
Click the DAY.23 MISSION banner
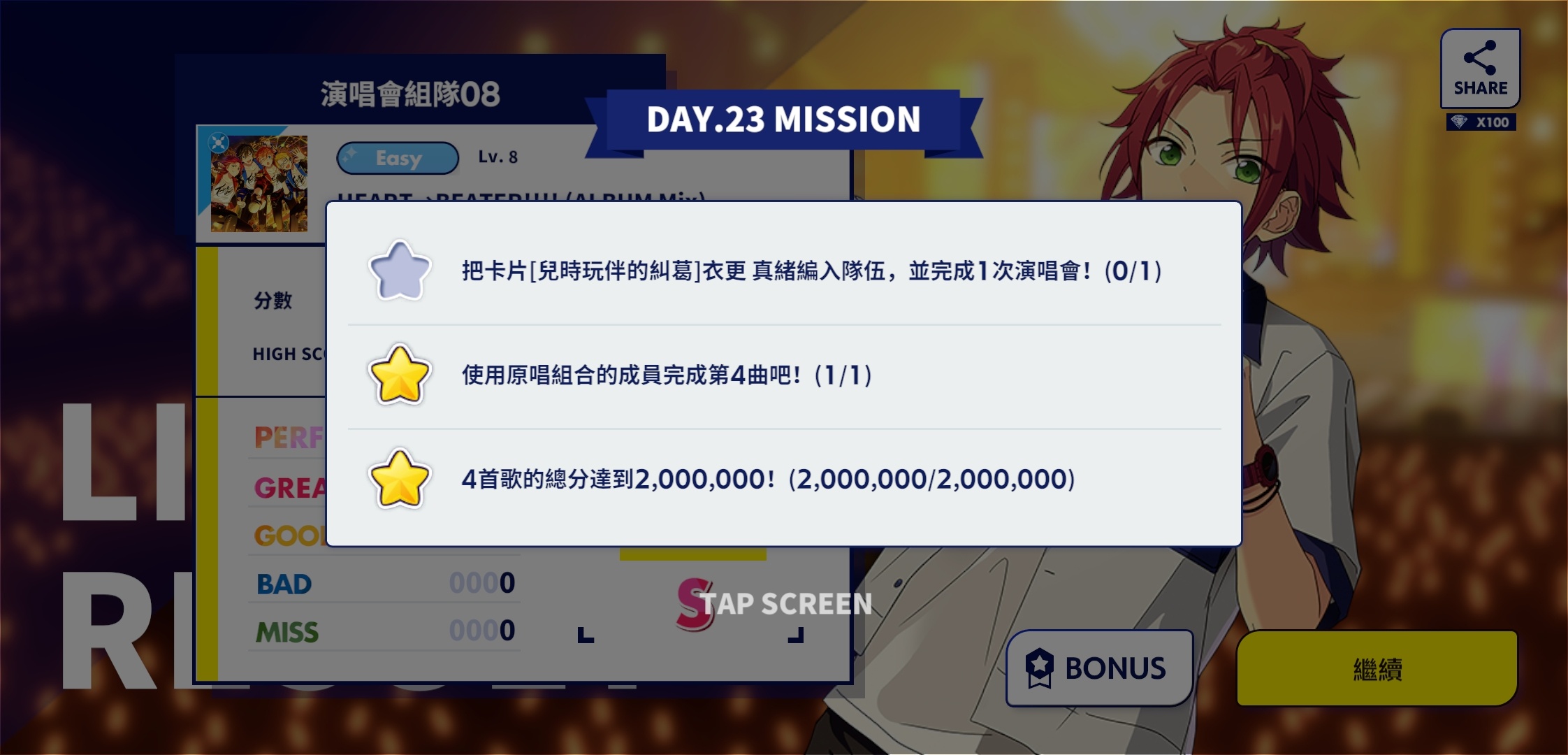783,120
